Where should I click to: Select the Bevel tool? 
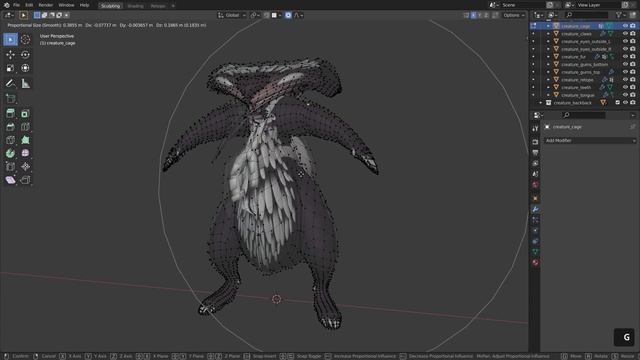(10, 127)
